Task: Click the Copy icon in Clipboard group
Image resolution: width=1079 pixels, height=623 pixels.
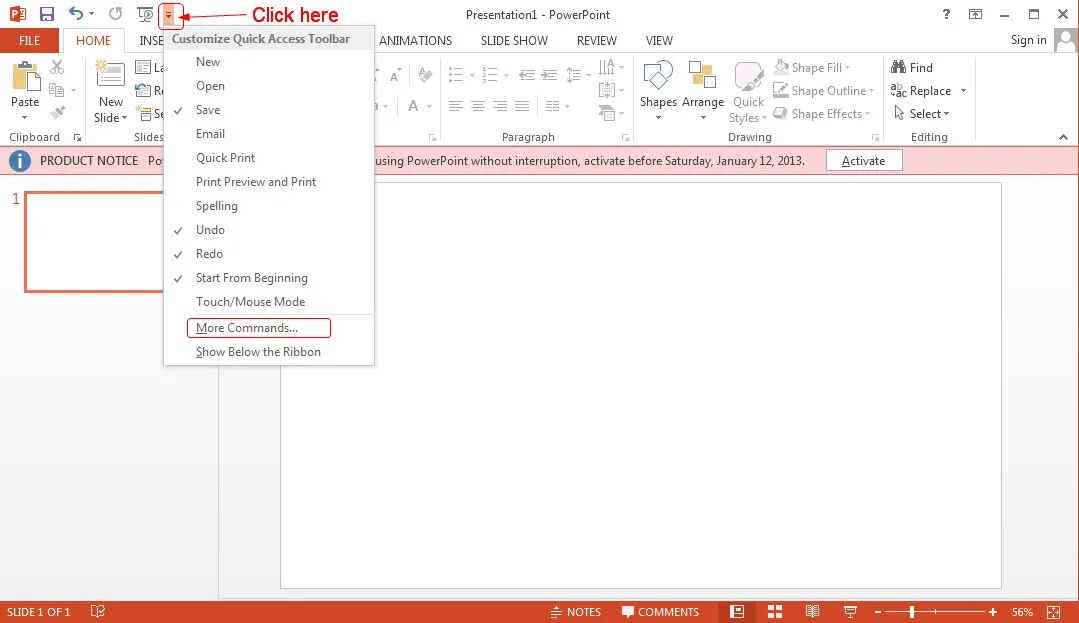Action: (x=57, y=89)
